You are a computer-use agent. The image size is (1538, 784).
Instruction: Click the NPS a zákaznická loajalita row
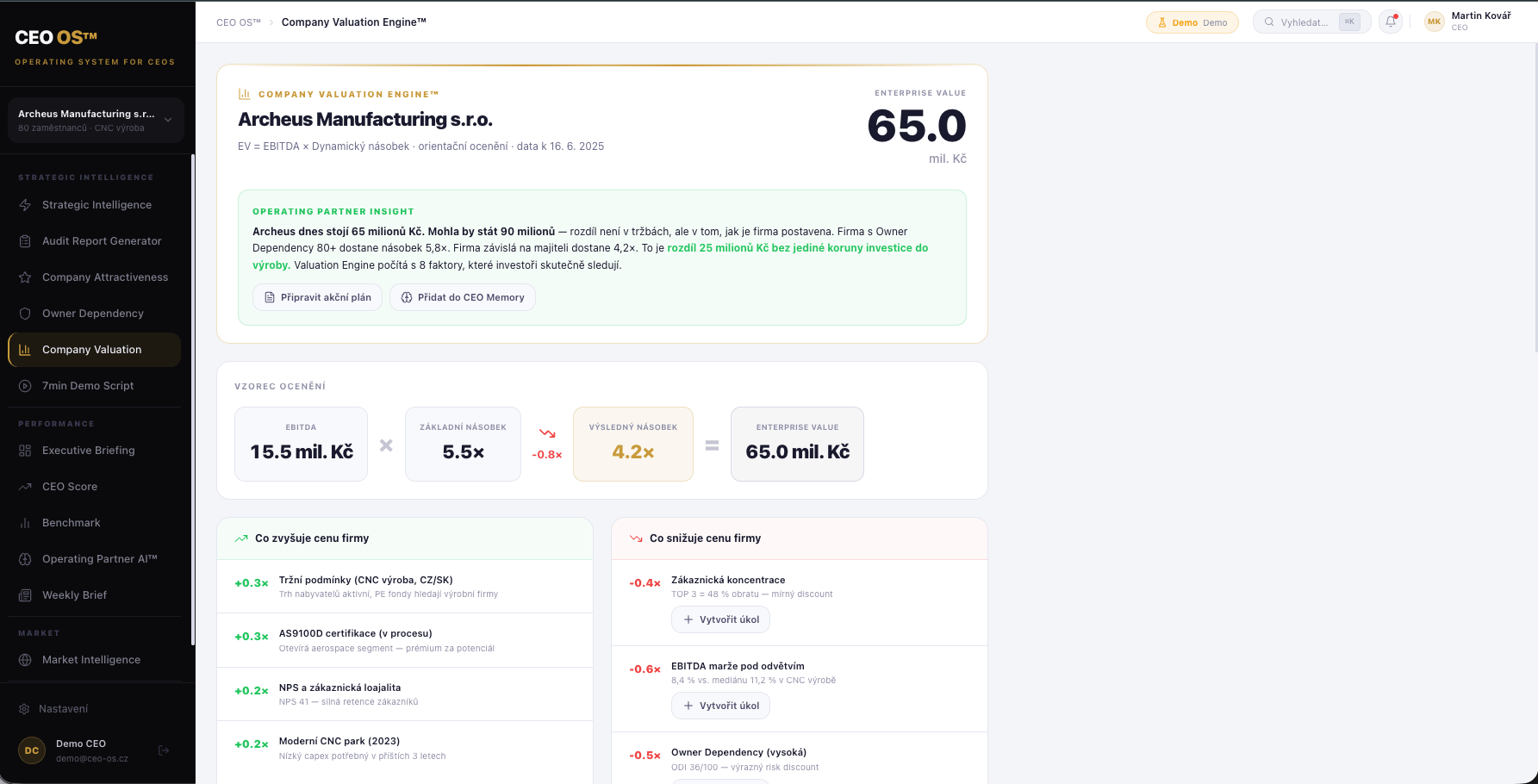(x=405, y=694)
